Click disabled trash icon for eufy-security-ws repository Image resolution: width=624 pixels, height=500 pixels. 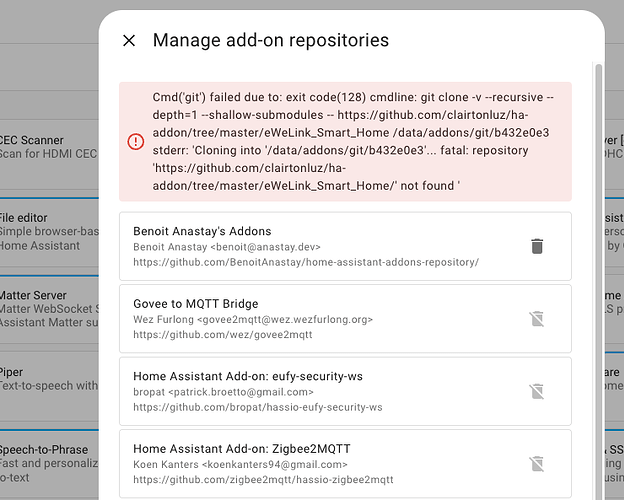tap(537, 391)
